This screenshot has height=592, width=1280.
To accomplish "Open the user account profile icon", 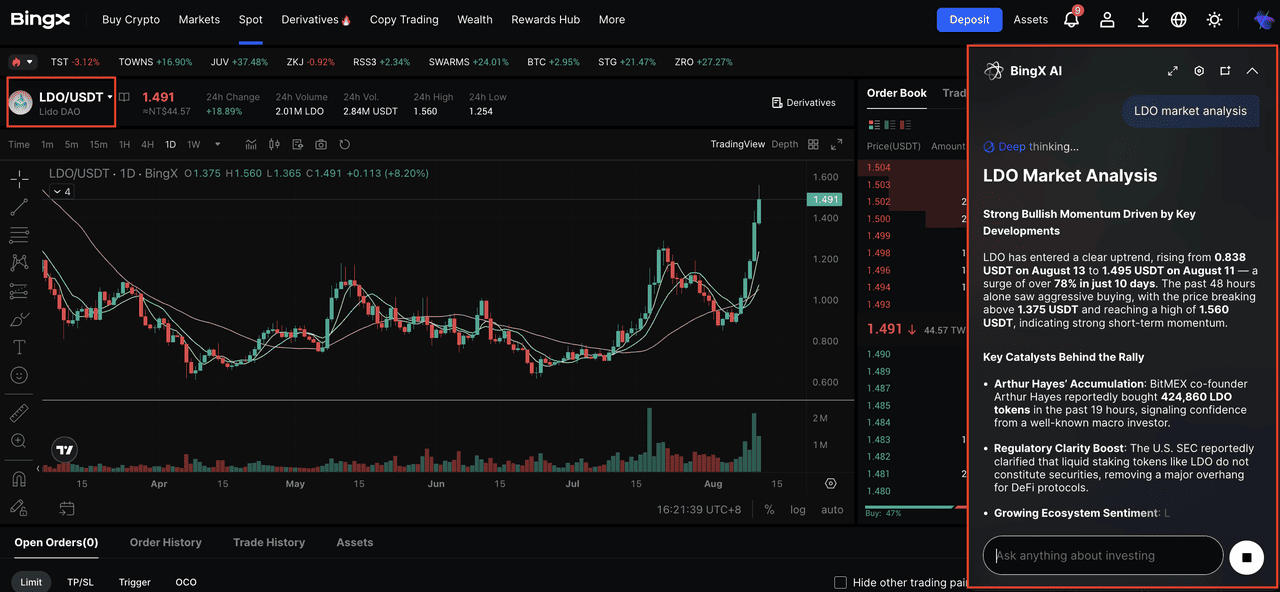I will pyautogui.click(x=1107, y=19).
